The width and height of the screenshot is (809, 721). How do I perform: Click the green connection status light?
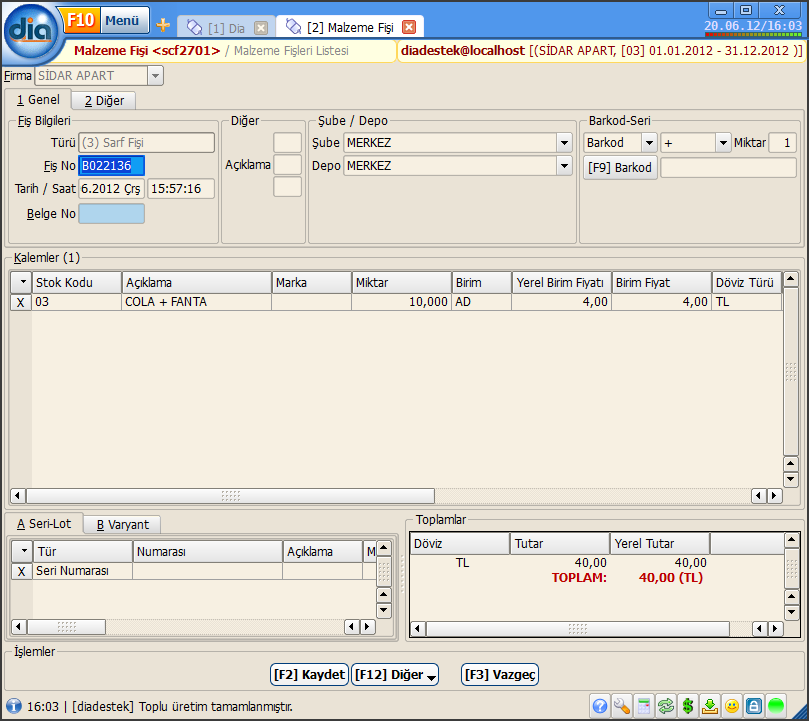[x=776, y=706]
